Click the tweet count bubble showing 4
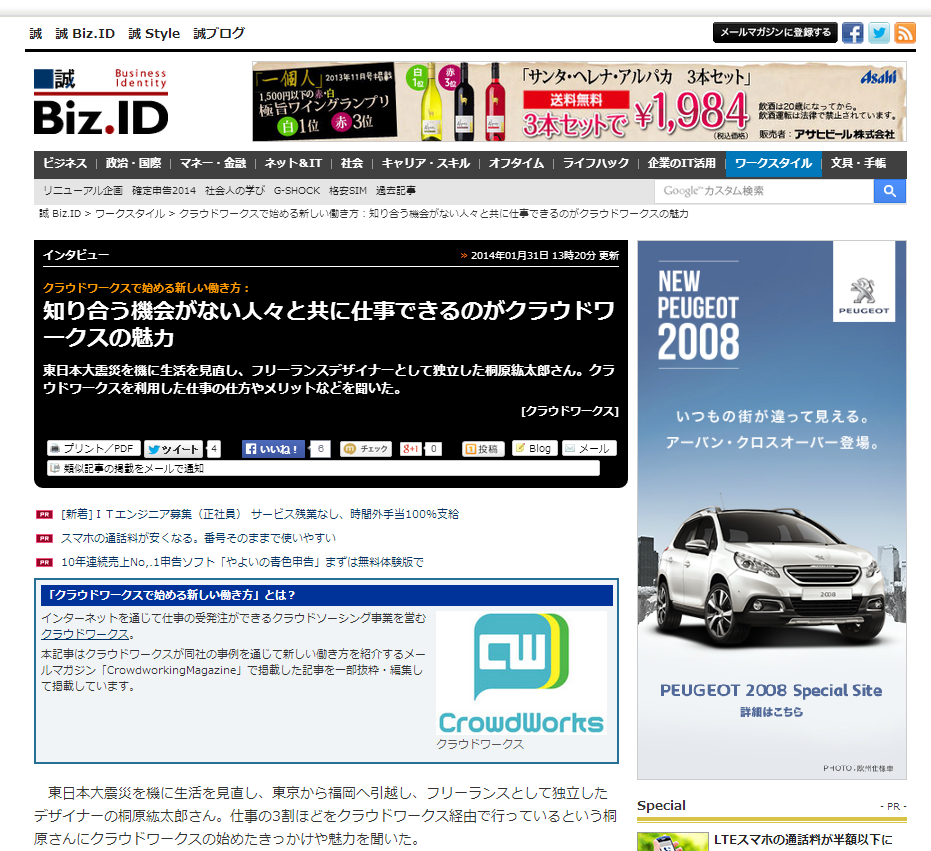 click(x=214, y=449)
